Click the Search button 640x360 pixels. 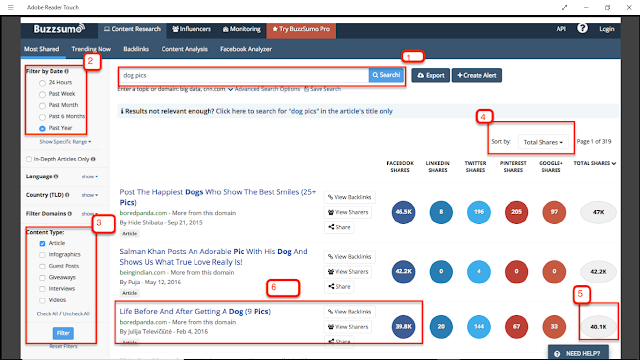386,75
